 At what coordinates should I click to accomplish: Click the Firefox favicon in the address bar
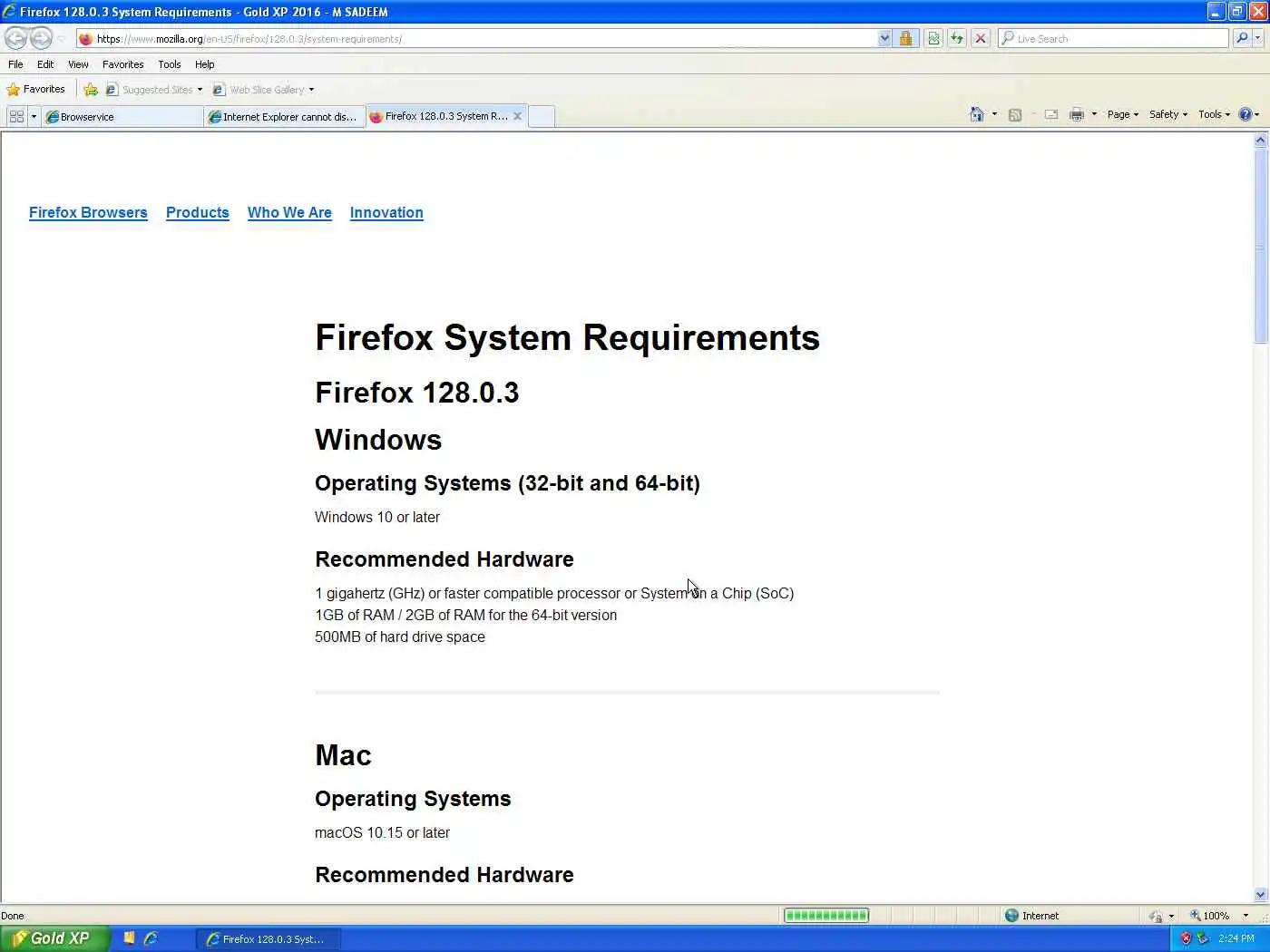tap(86, 38)
